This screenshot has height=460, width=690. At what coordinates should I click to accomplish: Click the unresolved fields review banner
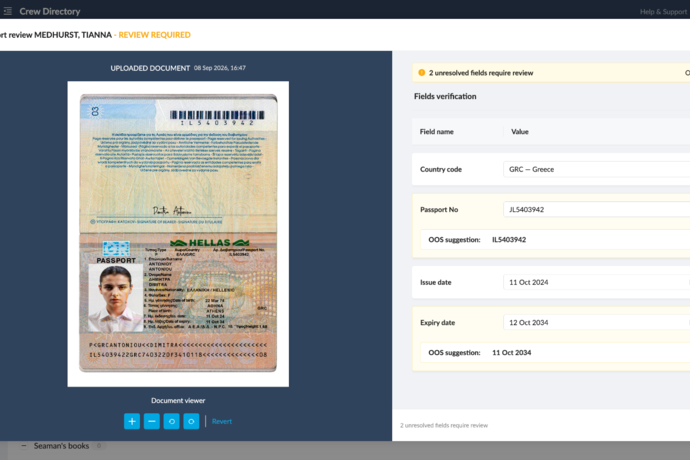click(x=551, y=73)
